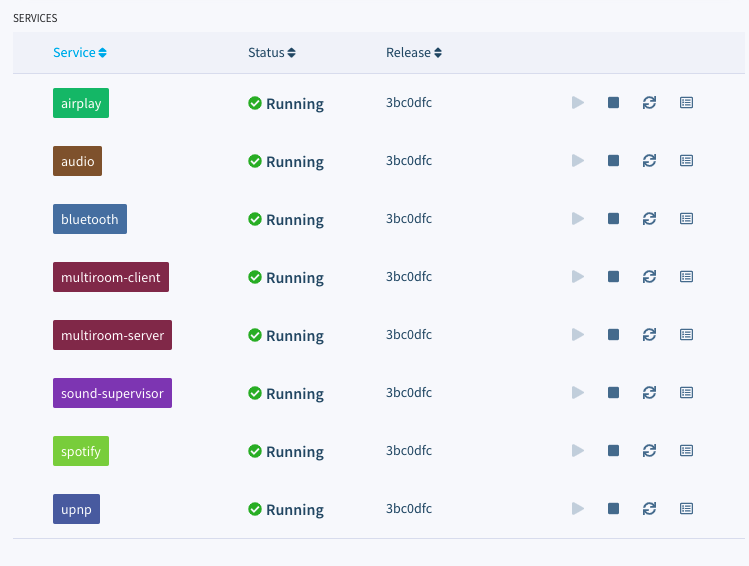
Task: Show logs of bluetooth service
Action: (x=686, y=219)
